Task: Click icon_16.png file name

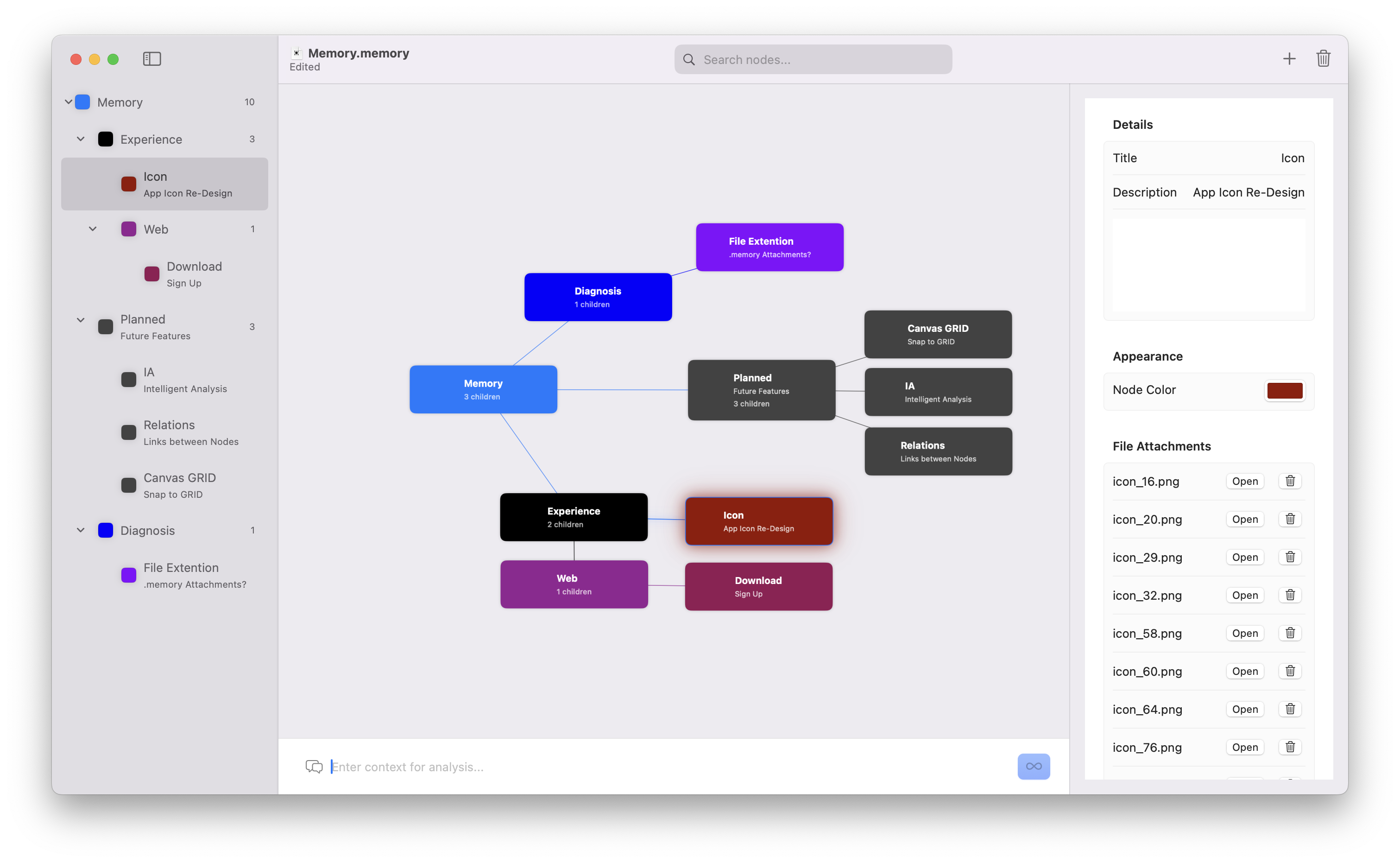Action: click(1146, 482)
